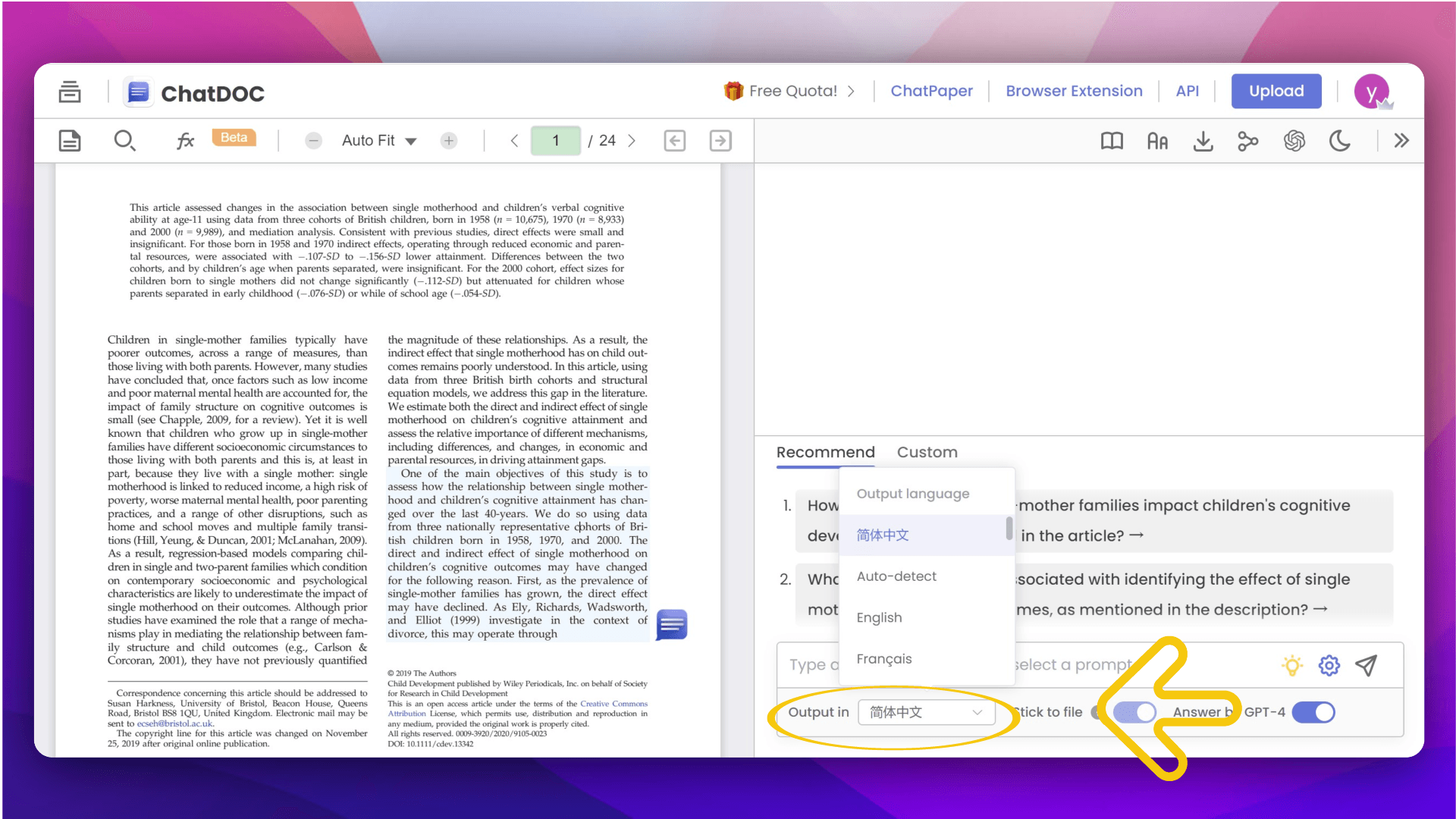Viewport: 1456px width, 819px height.
Task: Toggle the Stick to file switch
Action: click(x=1134, y=712)
